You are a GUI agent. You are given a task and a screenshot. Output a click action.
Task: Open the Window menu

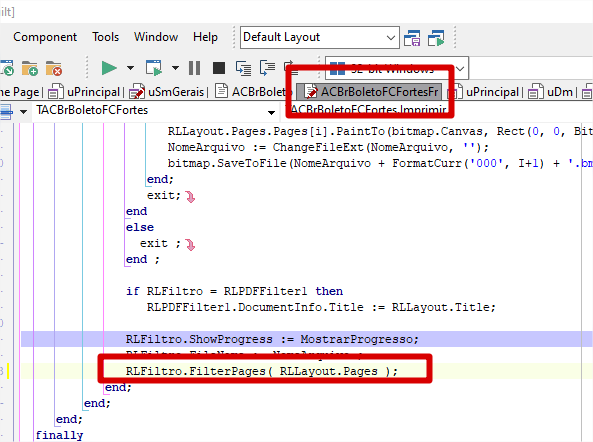tap(156, 37)
